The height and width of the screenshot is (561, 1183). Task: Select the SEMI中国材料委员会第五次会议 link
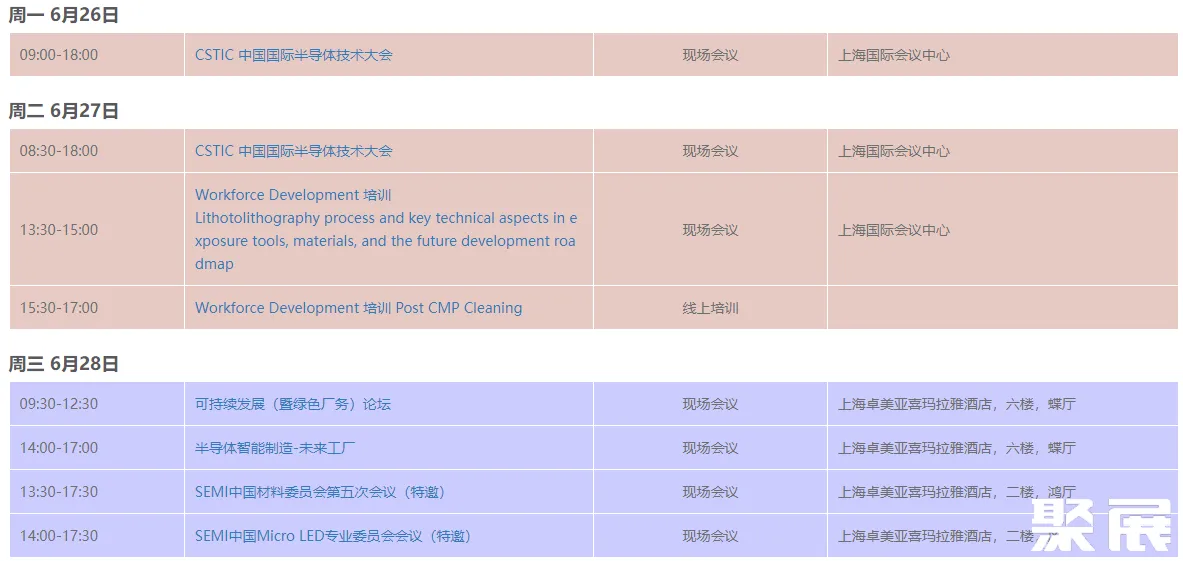(x=320, y=492)
